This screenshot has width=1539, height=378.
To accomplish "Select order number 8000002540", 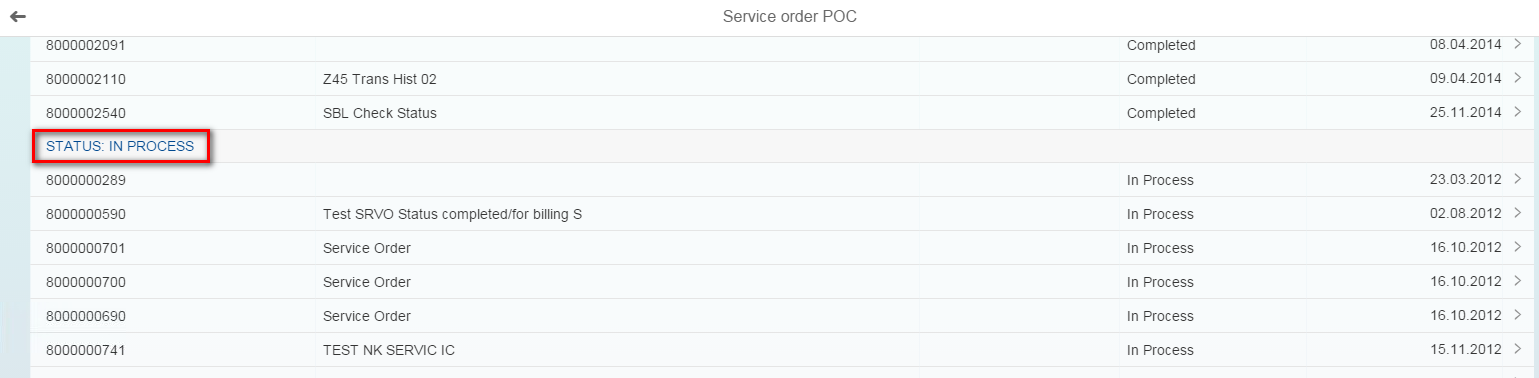I will (86, 113).
